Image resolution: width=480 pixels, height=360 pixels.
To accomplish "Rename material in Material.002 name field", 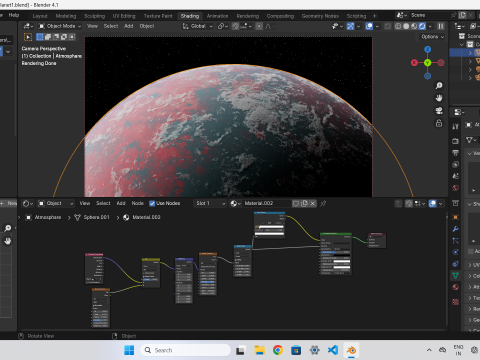I will pos(267,203).
